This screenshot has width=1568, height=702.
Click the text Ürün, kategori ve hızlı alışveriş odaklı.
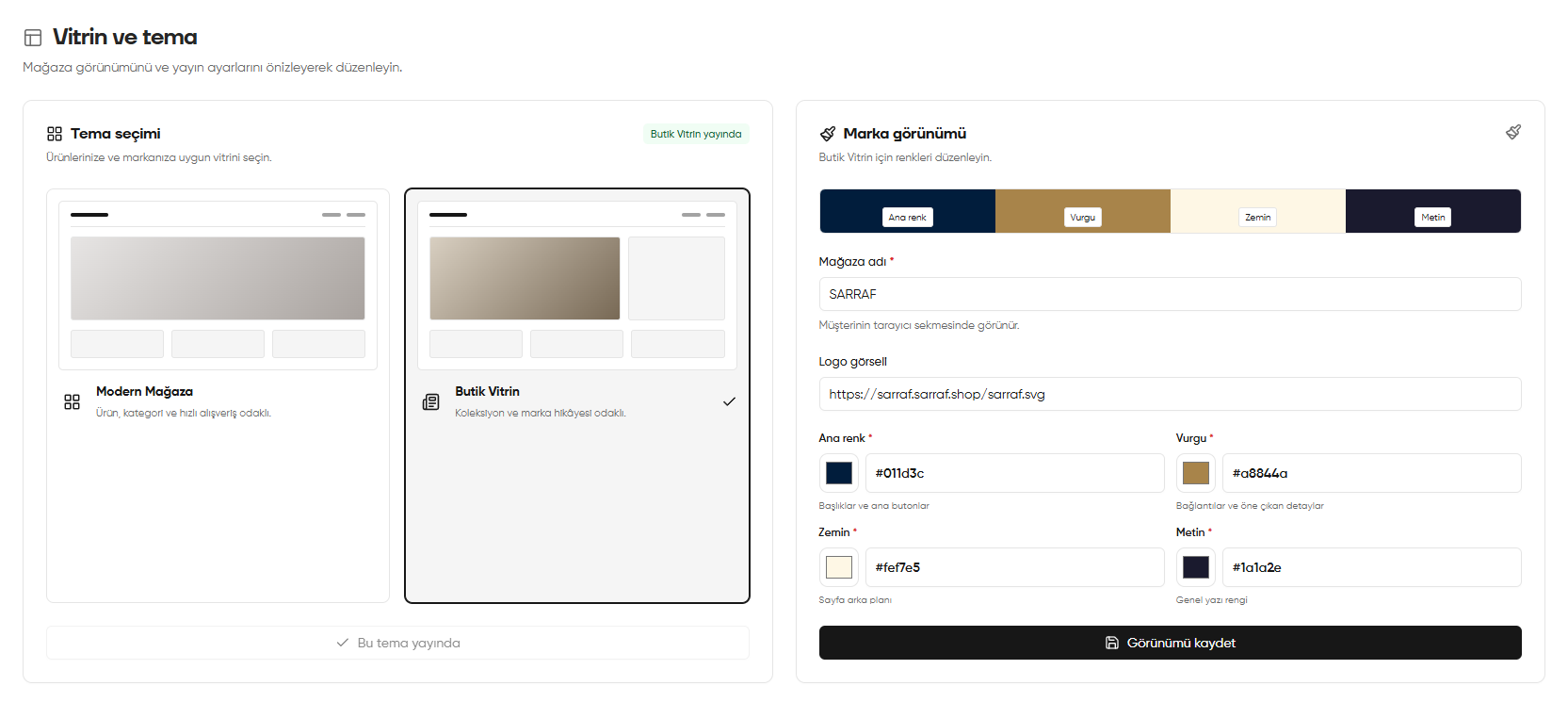(x=184, y=413)
